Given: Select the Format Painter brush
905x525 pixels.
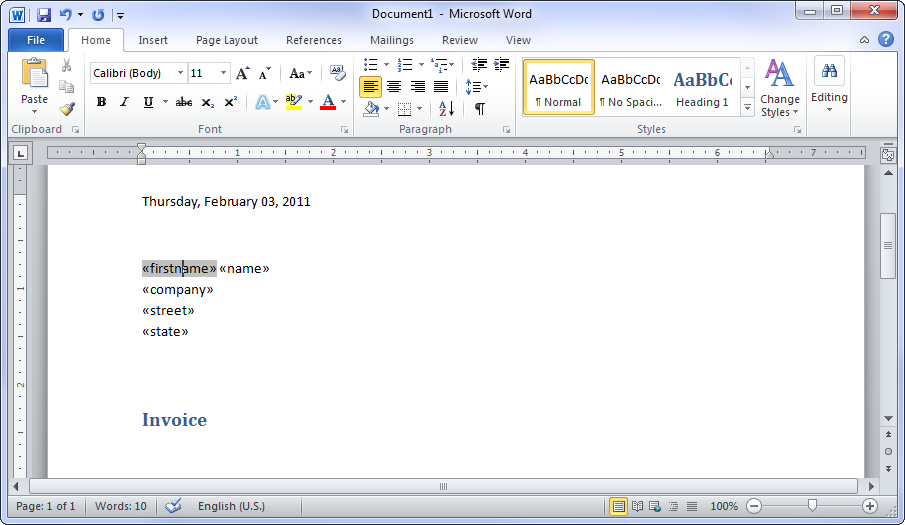Looking at the screenshot, I should click(x=66, y=108).
